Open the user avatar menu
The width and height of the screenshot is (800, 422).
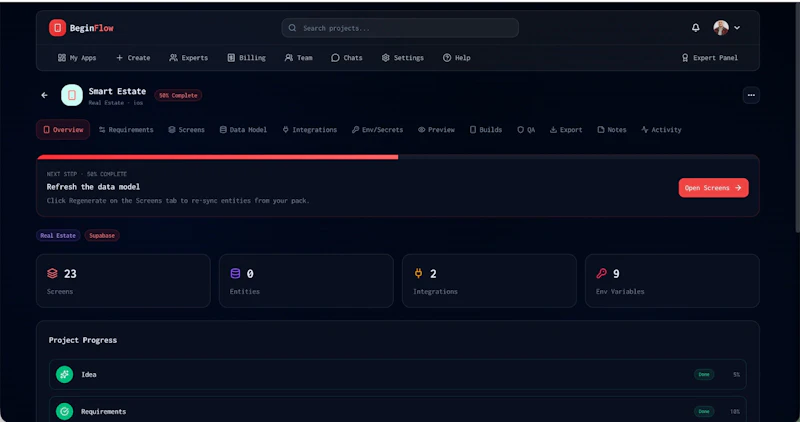point(720,28)
